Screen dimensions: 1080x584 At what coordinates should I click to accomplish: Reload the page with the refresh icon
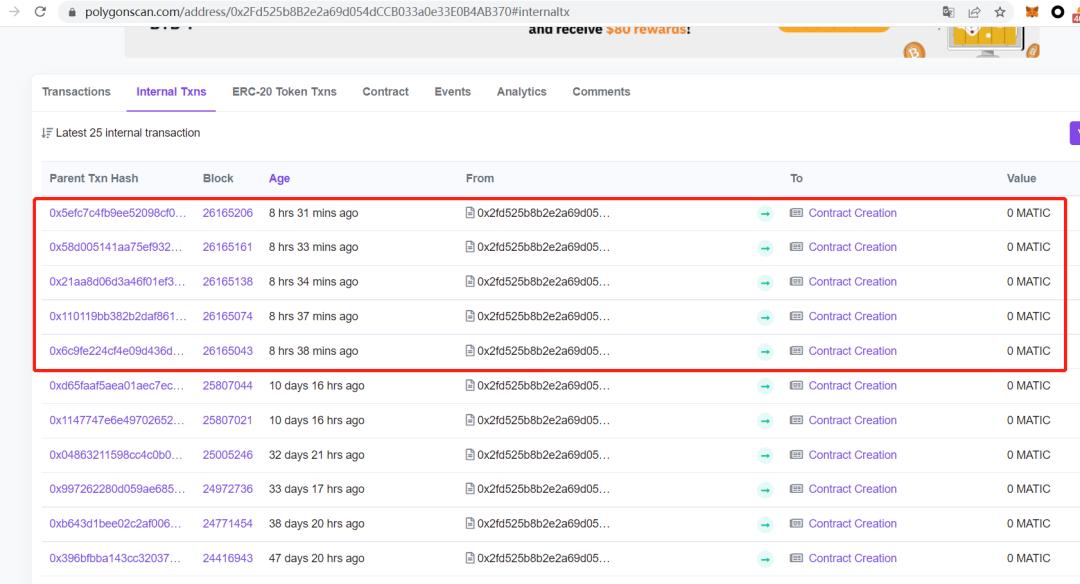click(41, 12)
